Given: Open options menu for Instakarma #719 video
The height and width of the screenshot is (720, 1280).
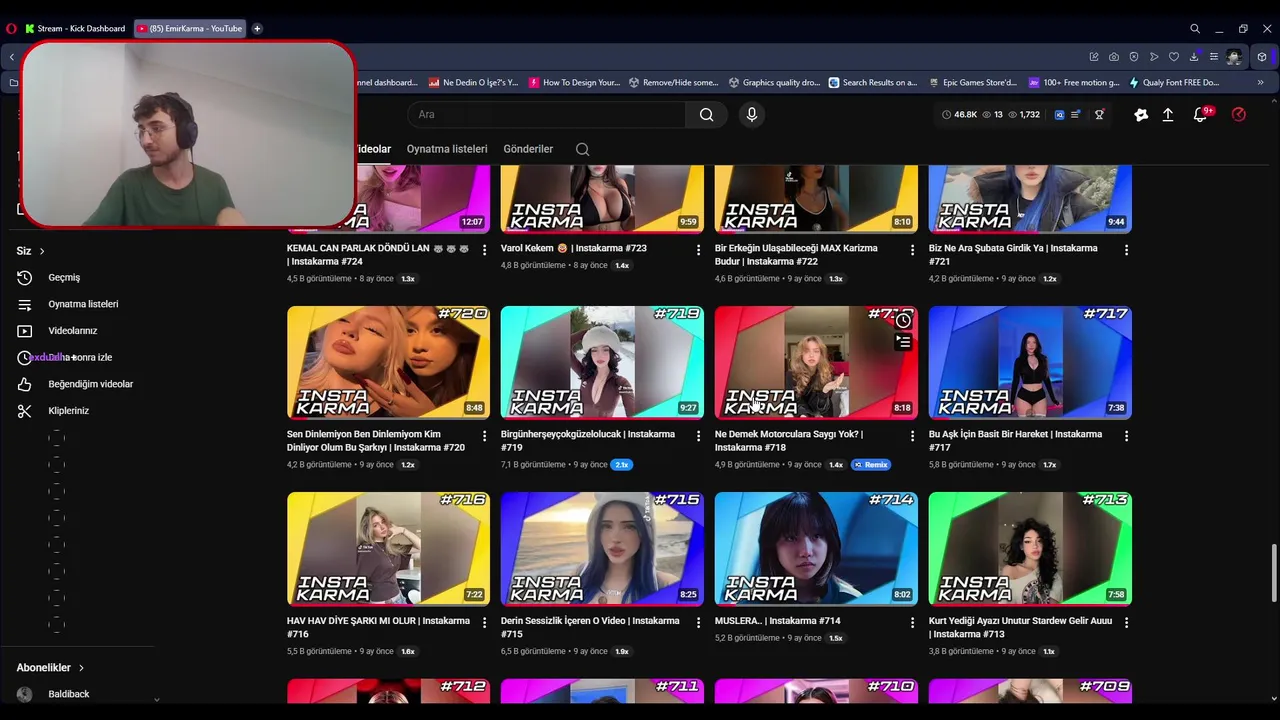Looking at the screenshot, I should (699, 436).
